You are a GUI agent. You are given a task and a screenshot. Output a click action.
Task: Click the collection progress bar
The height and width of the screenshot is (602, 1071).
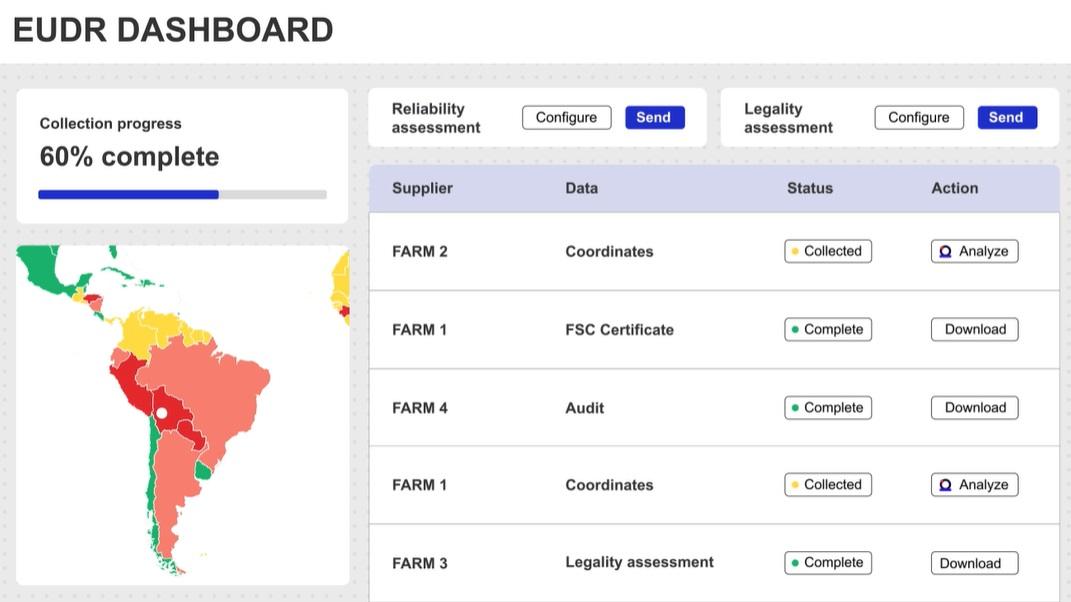click(182, 195)
